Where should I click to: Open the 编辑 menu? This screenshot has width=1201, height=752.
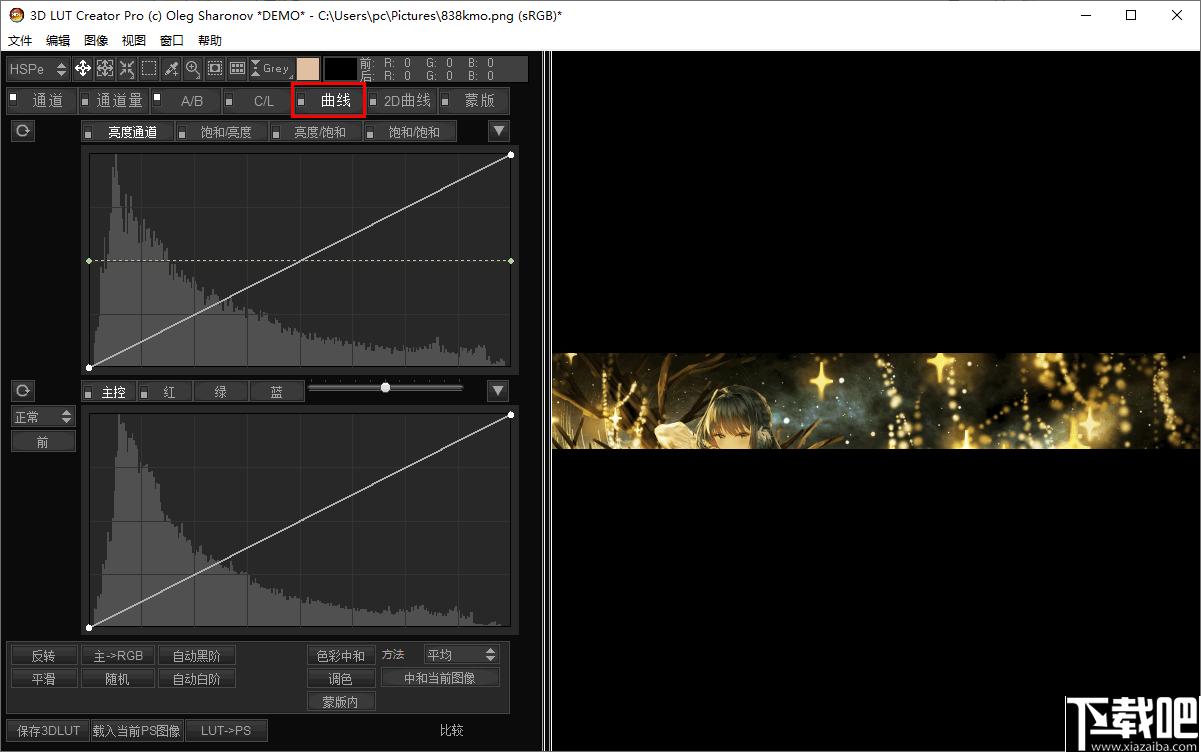[58, 41]
